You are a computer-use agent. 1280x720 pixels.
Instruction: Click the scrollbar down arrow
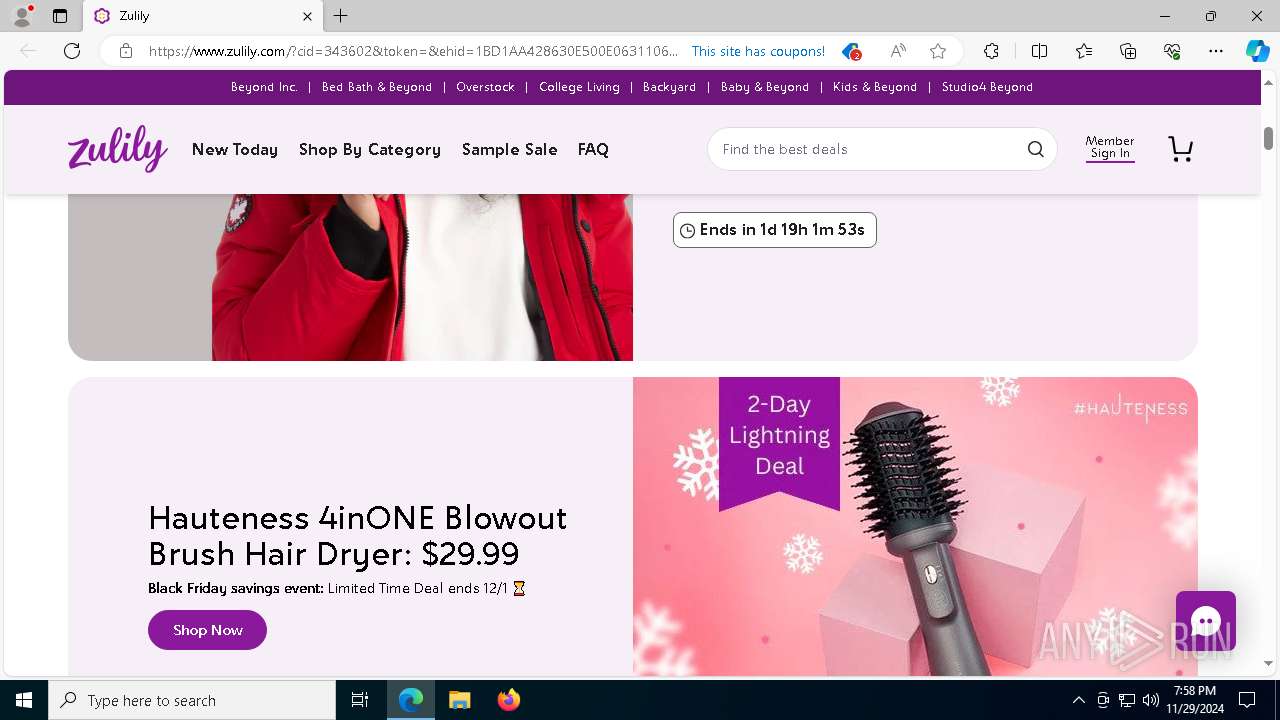(1268, 663)
